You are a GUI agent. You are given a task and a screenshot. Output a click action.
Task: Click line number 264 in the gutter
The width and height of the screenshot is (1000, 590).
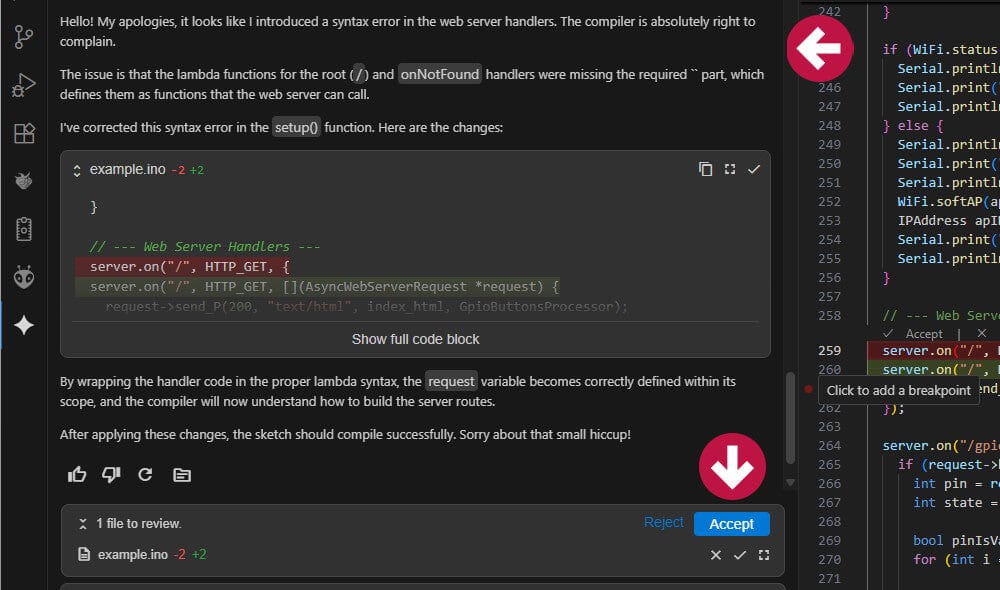pos(829,445)
